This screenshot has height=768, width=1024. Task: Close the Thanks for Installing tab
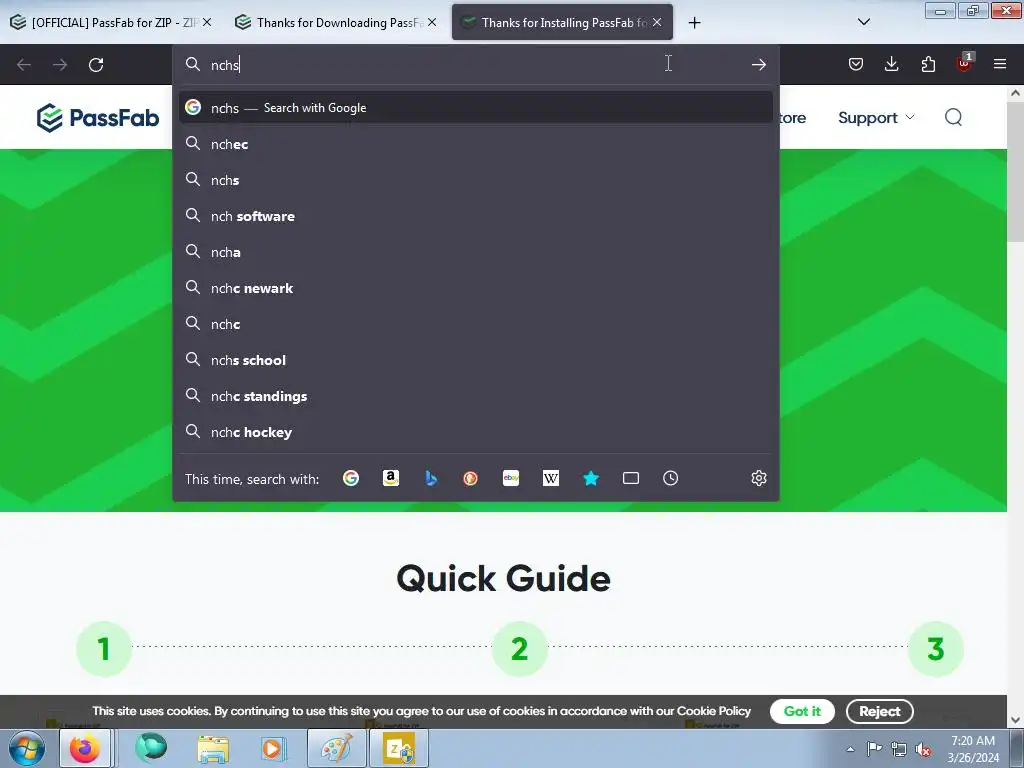click(657, 22)
